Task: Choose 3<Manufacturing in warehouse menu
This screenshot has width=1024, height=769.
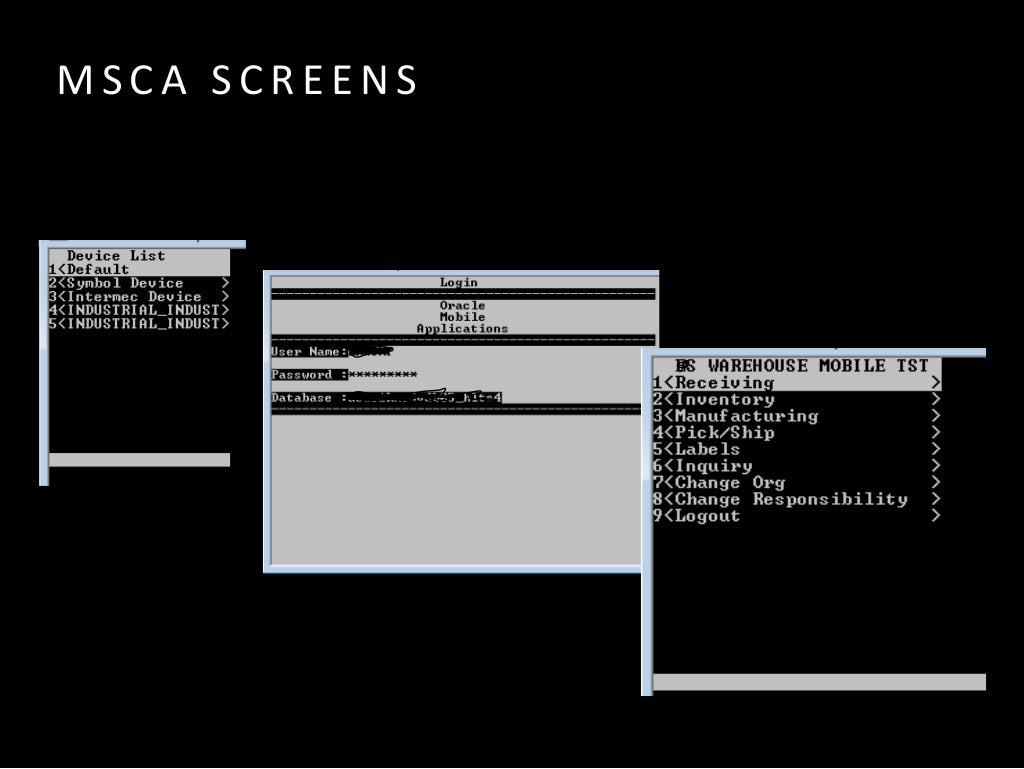Action: click(797, 416)
